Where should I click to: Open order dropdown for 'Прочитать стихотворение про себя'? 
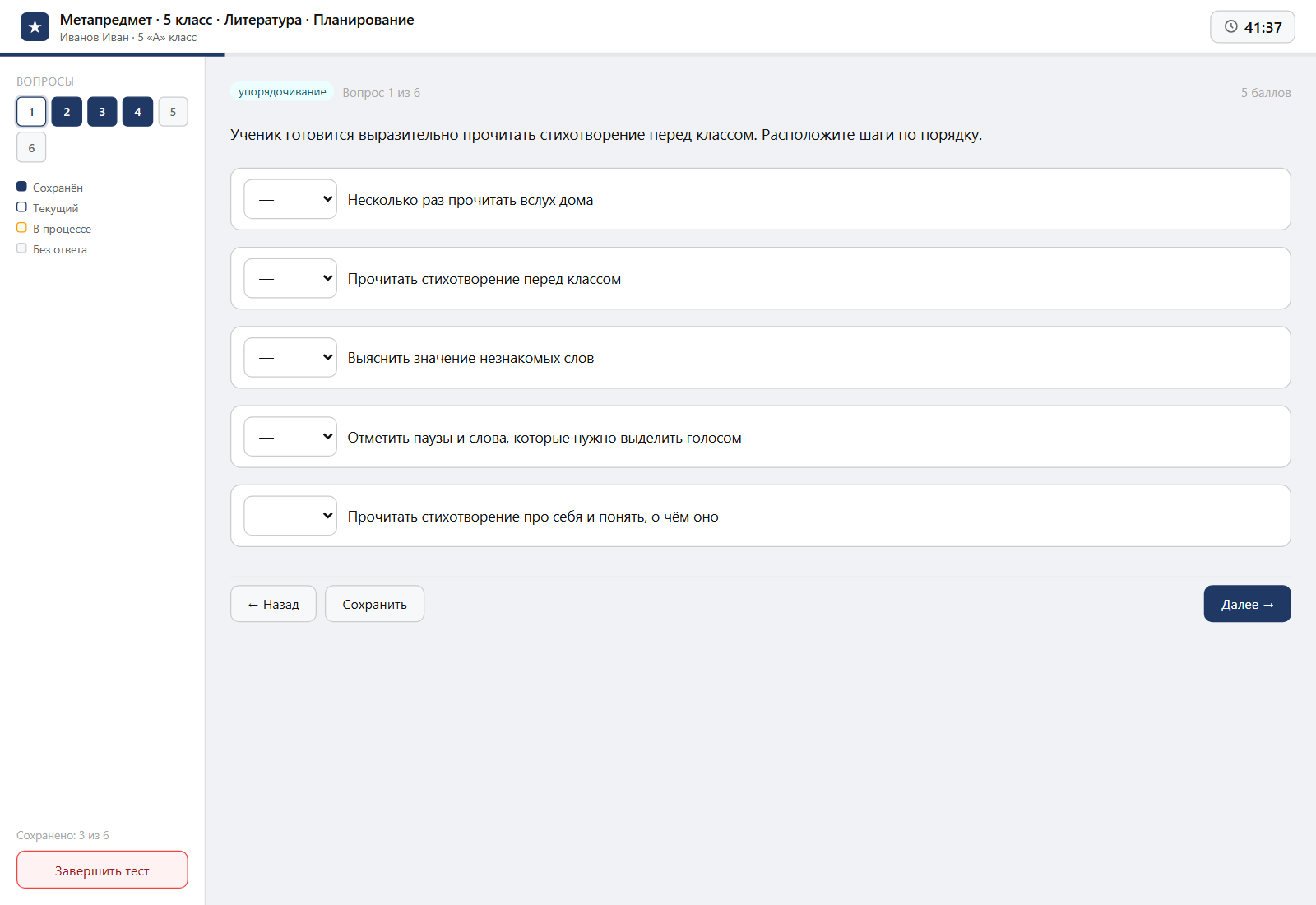point(290,516)
